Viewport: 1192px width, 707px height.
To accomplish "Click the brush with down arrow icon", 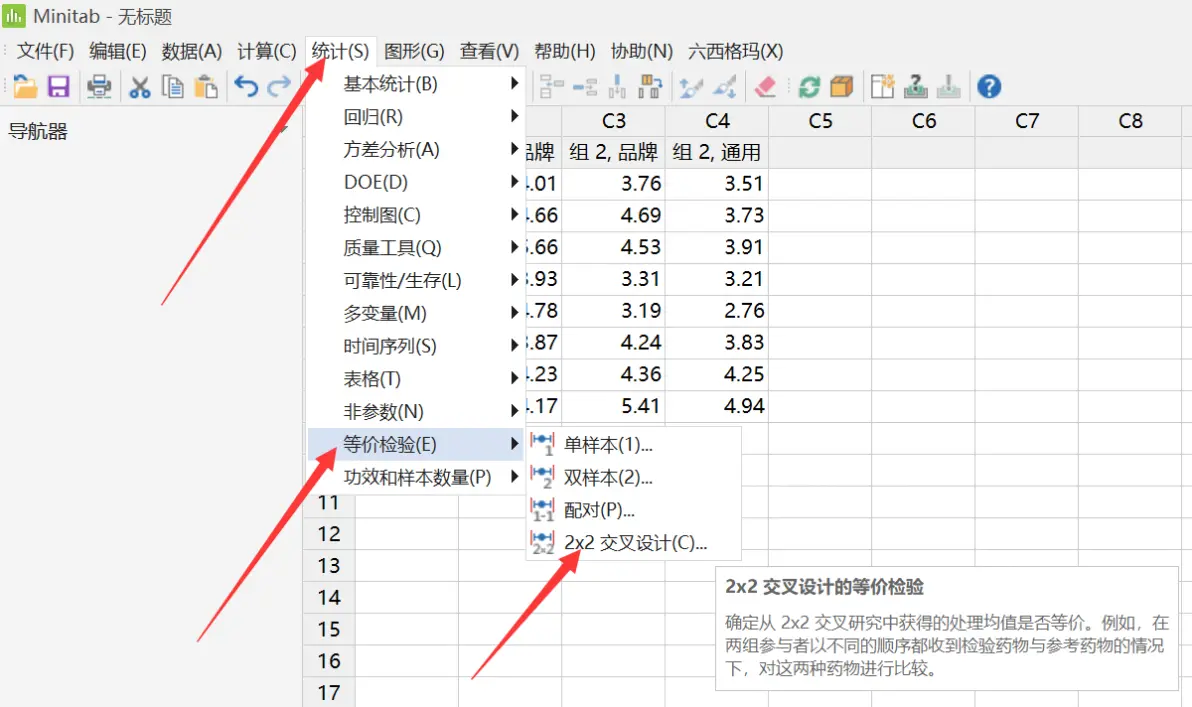I will (x=724, y=87).
